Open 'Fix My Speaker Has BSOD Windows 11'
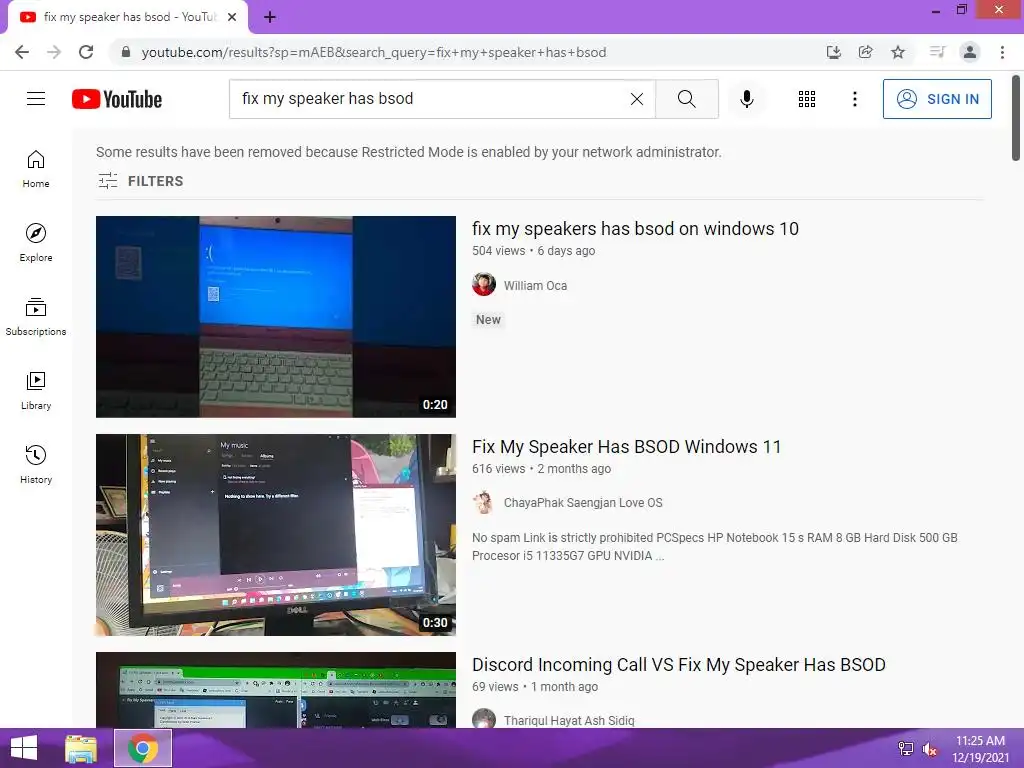 [x=626, y=447]
